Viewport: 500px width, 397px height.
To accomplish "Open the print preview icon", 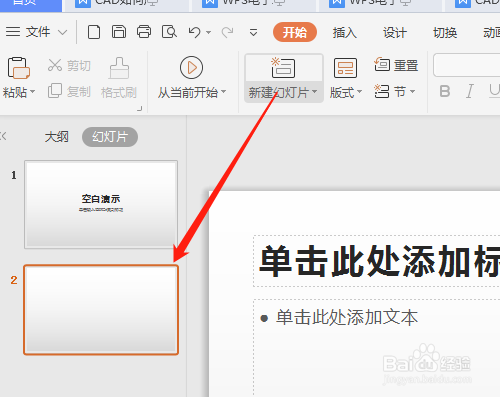I will [x=169, y=32].
